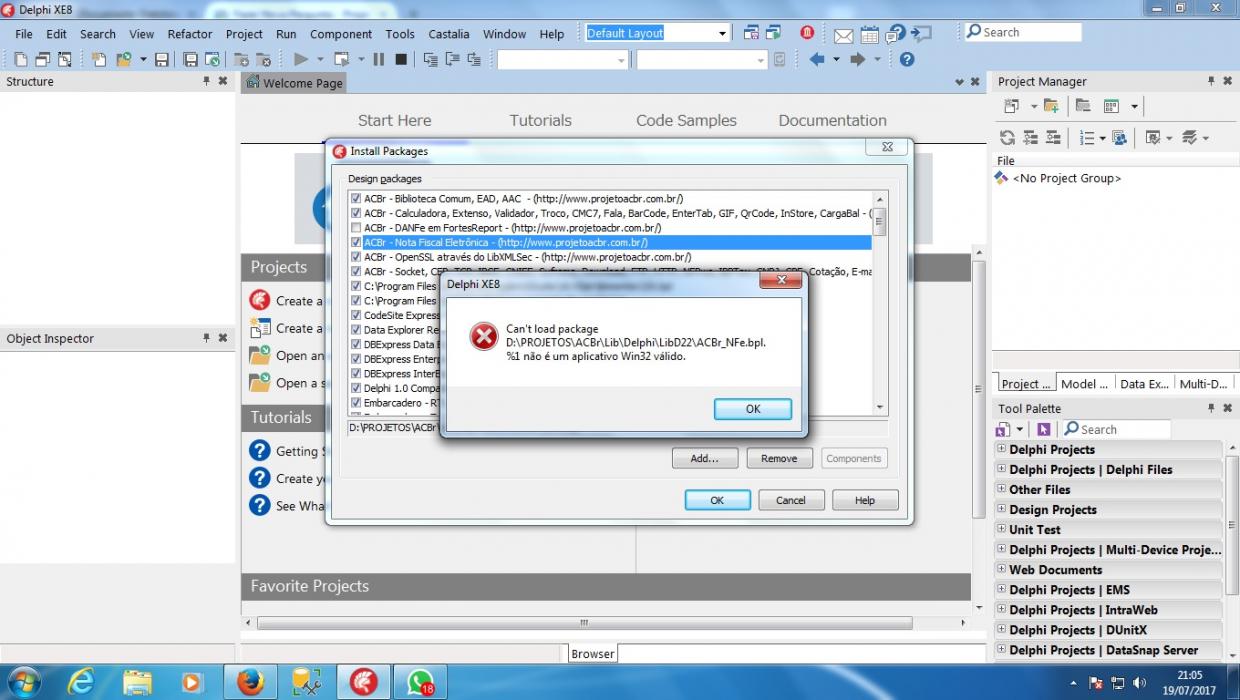This screenshot has height=700, width=1240.
Task: Toggle Data Explorer package checkbox
Action: click(x=355, y=329)
